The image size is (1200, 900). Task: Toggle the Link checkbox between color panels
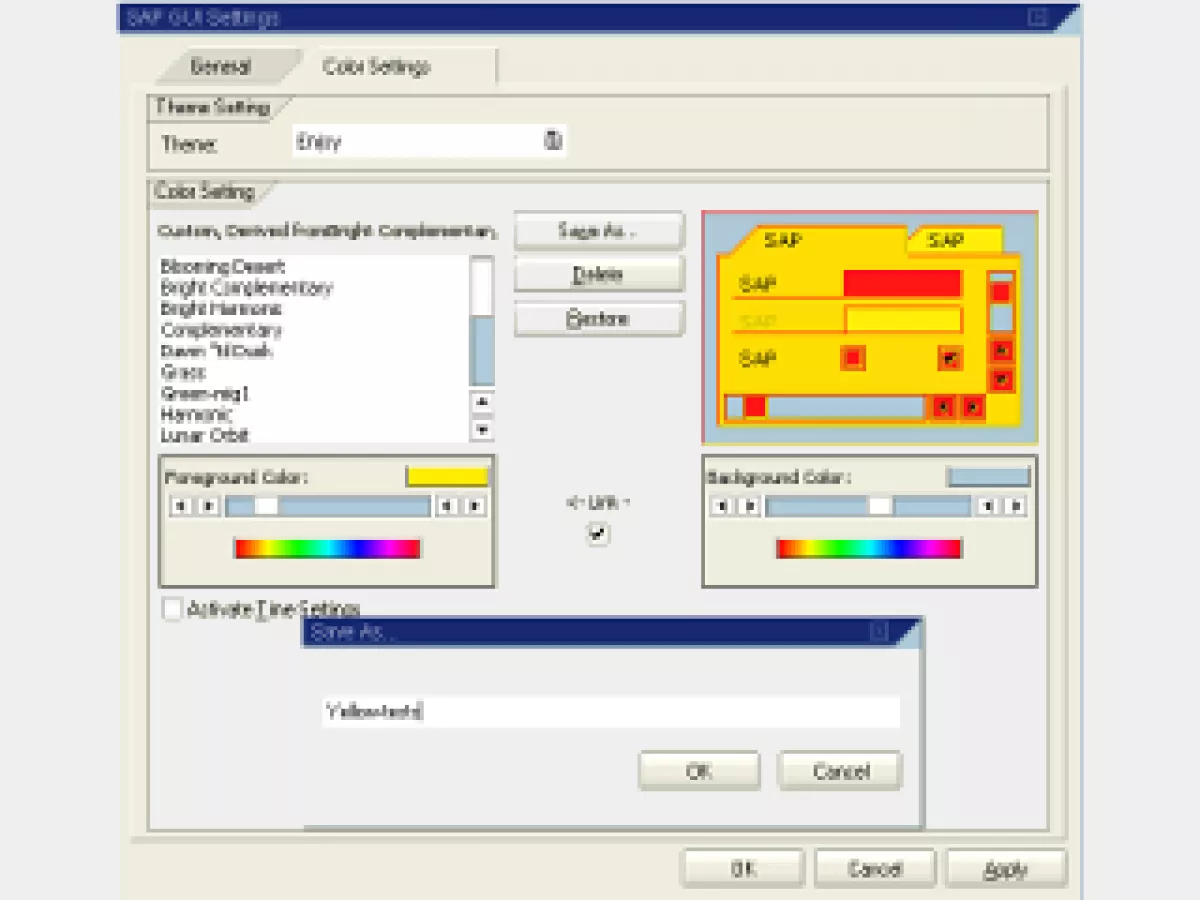tap(598, 534)
